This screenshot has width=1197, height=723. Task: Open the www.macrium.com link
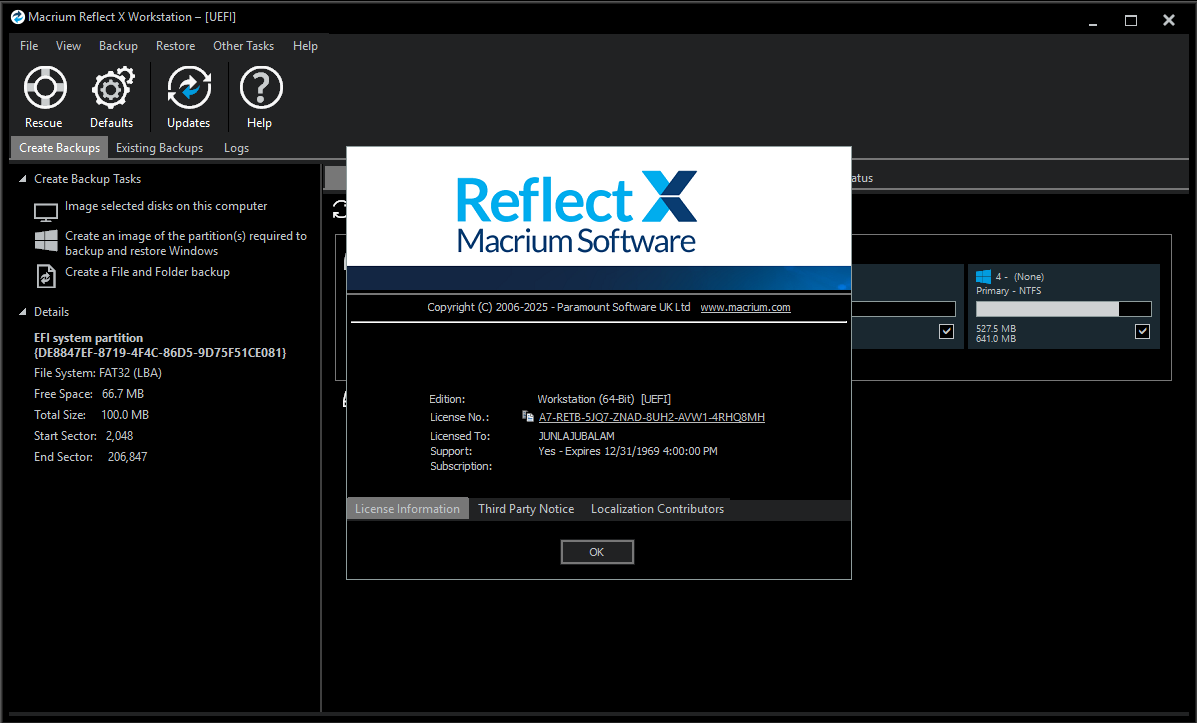coord(745,307)
